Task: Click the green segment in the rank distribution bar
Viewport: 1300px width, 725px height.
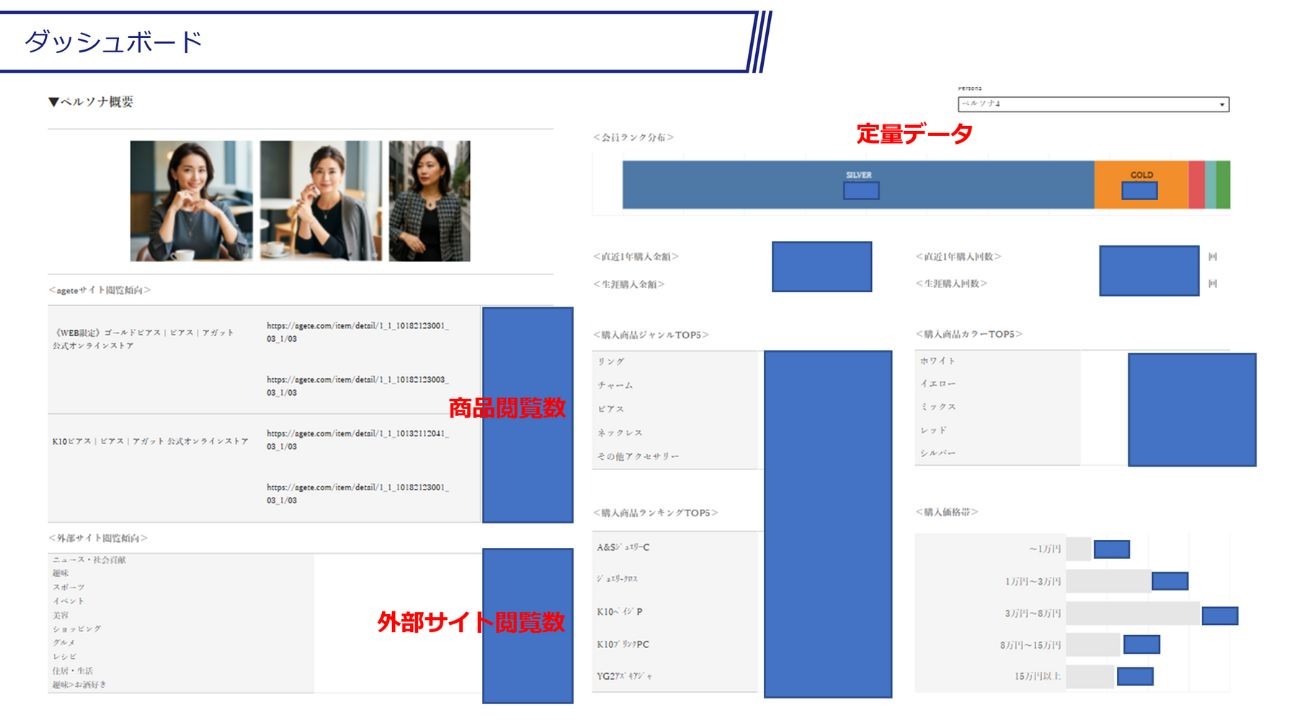Action: pyautogui.click(x=1223, y=184)
